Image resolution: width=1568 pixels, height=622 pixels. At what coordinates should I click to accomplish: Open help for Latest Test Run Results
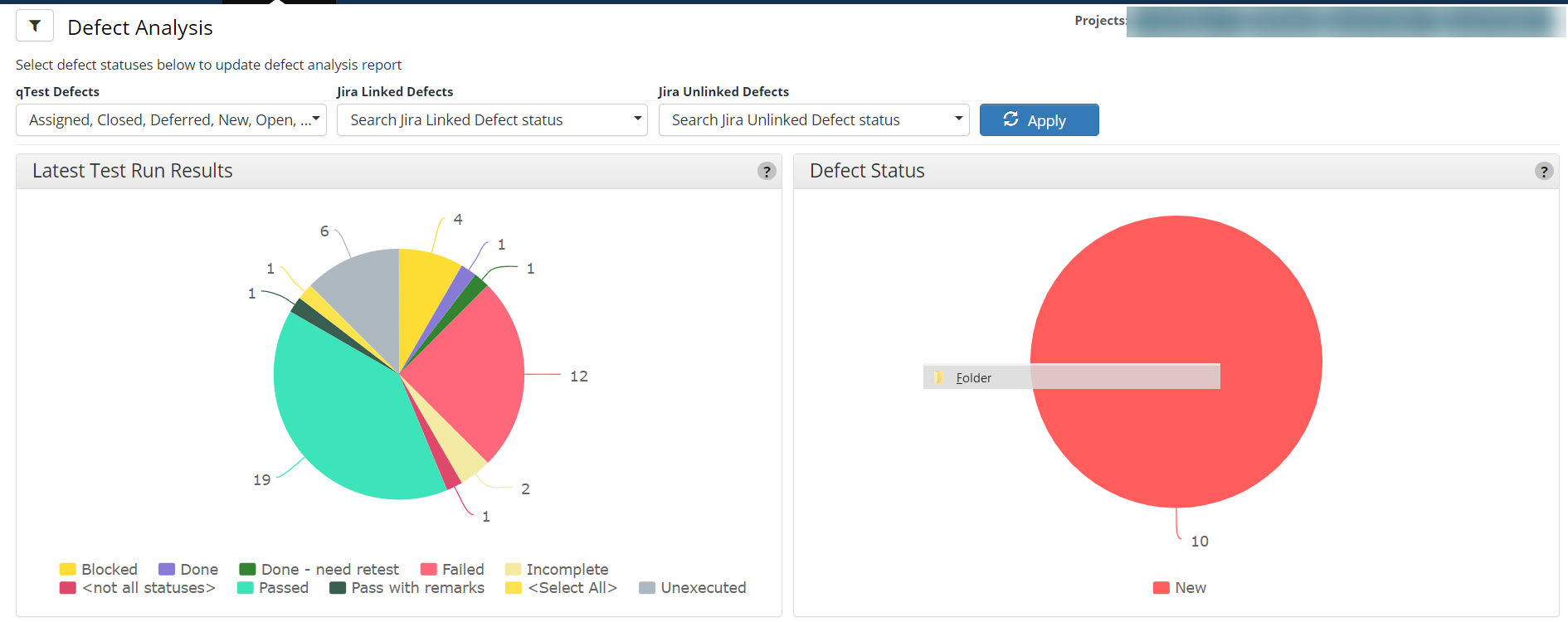point(767,171)
